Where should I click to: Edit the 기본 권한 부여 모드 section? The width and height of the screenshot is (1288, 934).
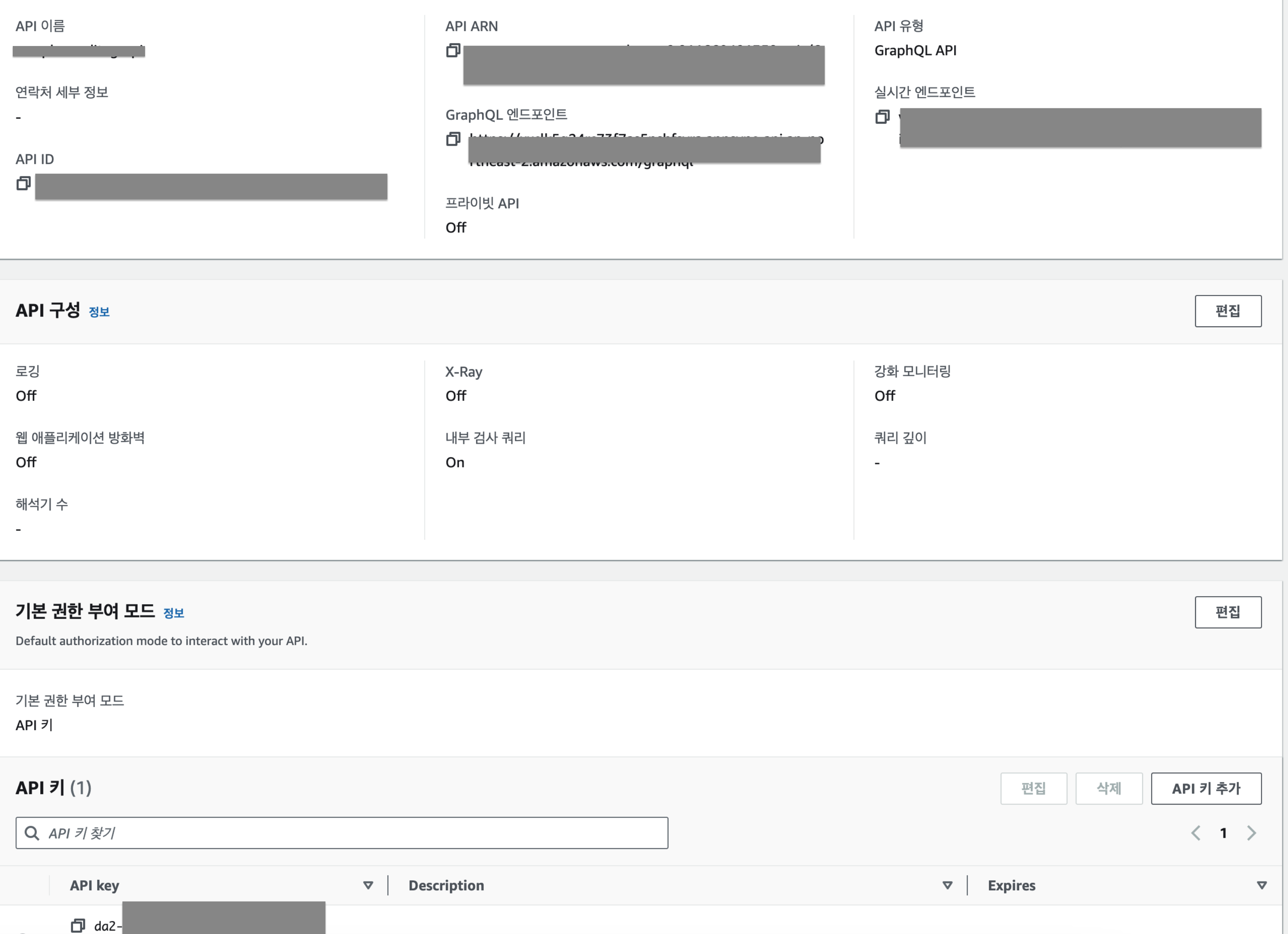1228,612
